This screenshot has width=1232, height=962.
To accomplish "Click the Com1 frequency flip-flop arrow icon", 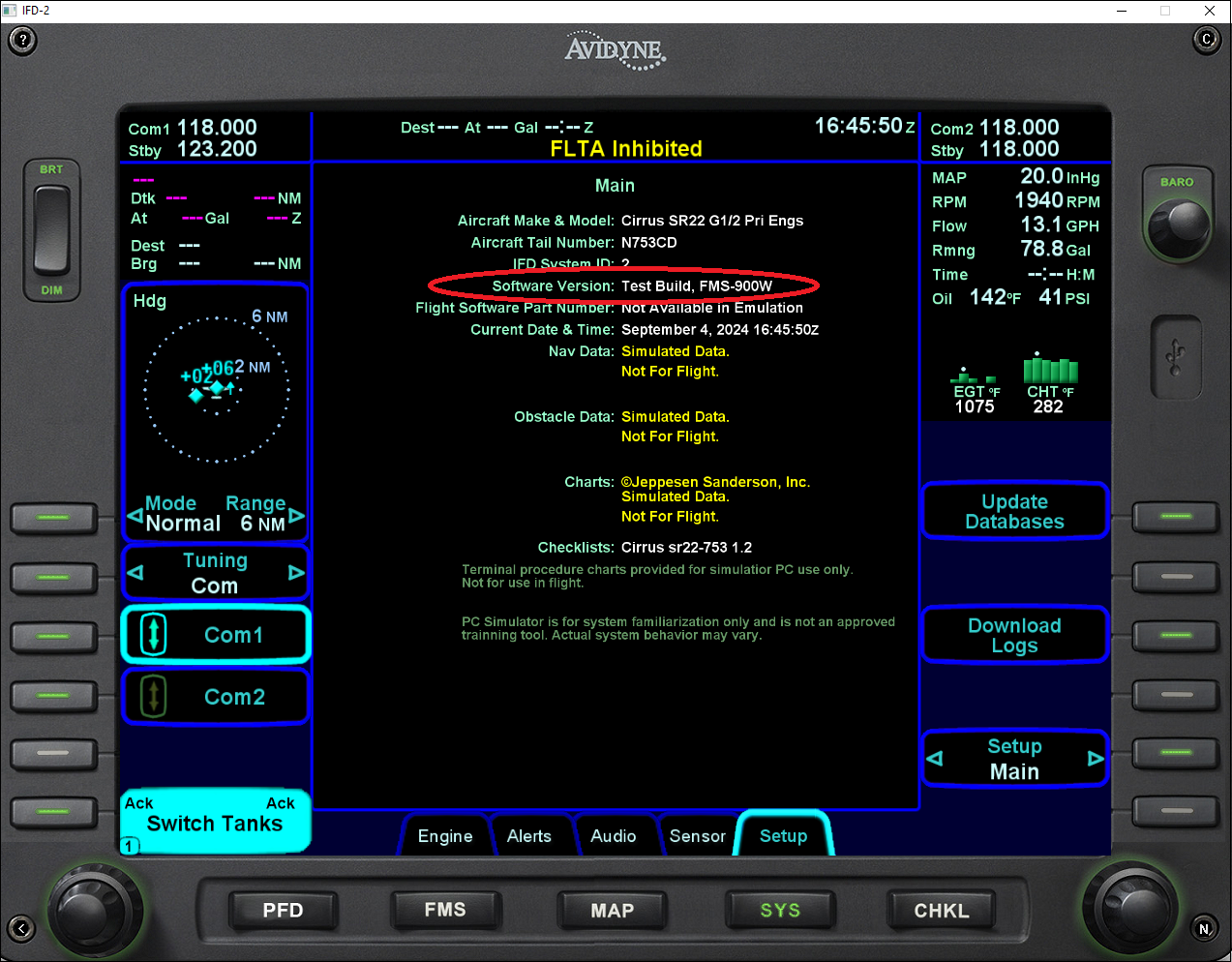I will [152, 634].
